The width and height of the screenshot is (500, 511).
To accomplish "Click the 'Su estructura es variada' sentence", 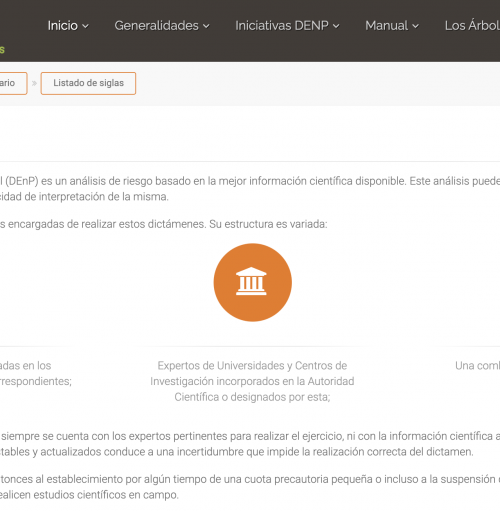I will pos(268,224).
